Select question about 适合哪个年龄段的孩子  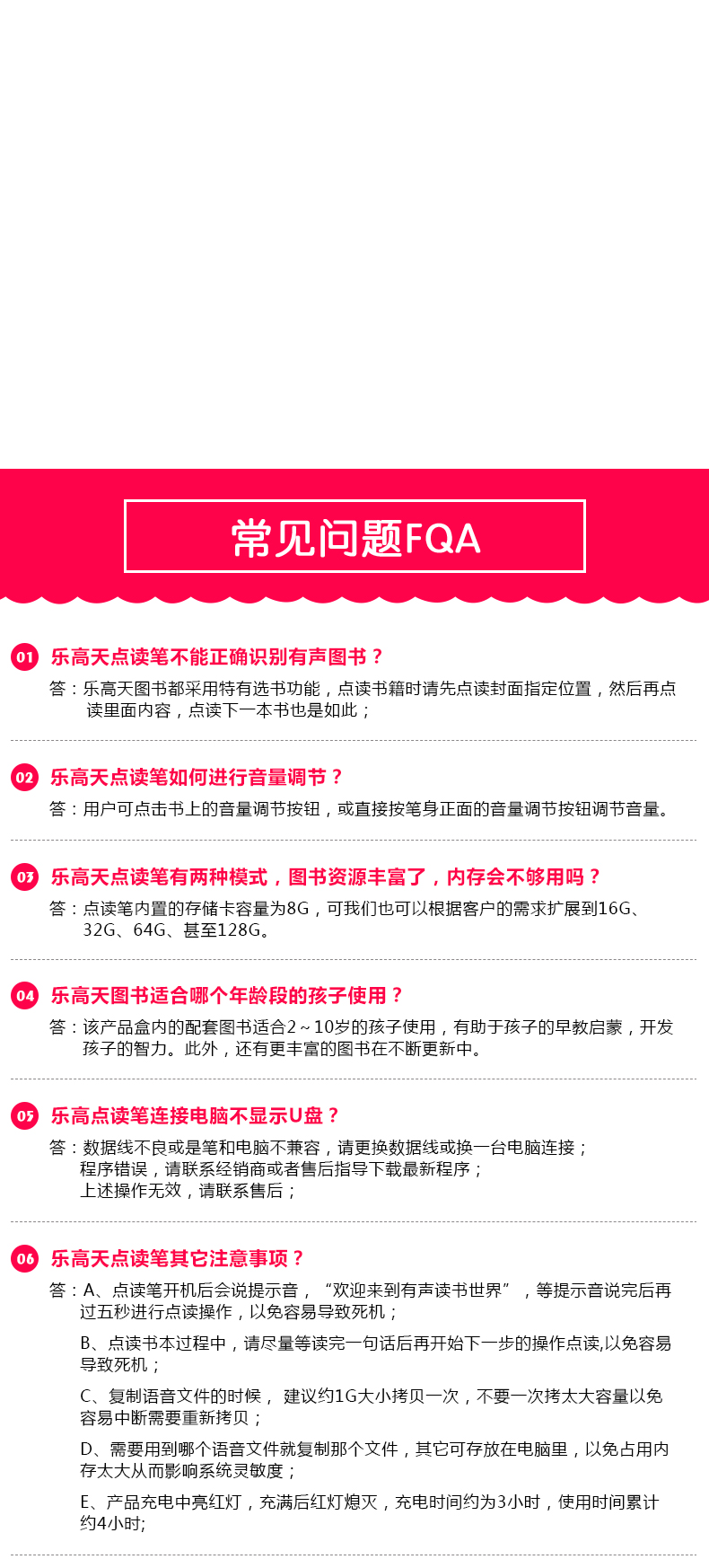[227, 996]
